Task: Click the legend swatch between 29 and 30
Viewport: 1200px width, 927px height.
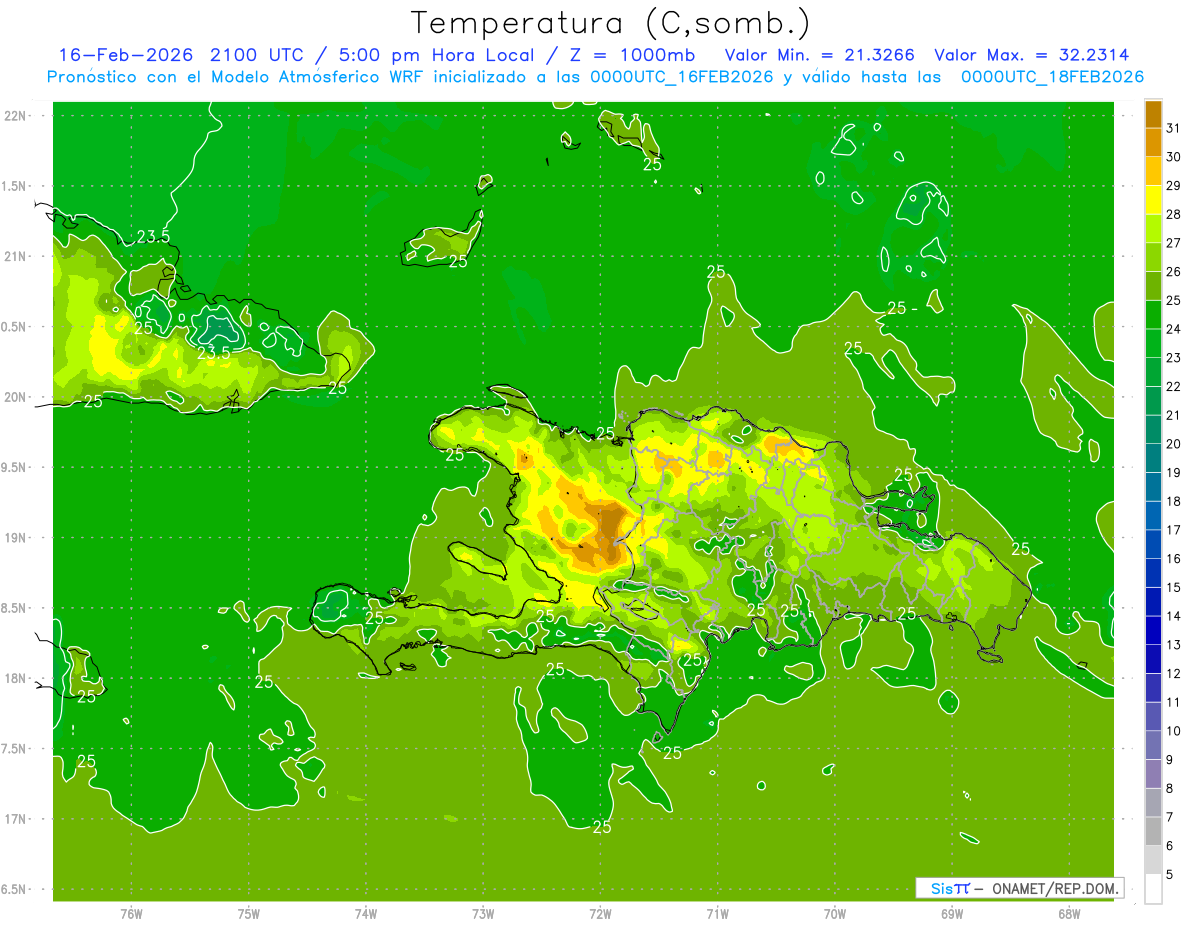Action: click(x=1153, y=171)
